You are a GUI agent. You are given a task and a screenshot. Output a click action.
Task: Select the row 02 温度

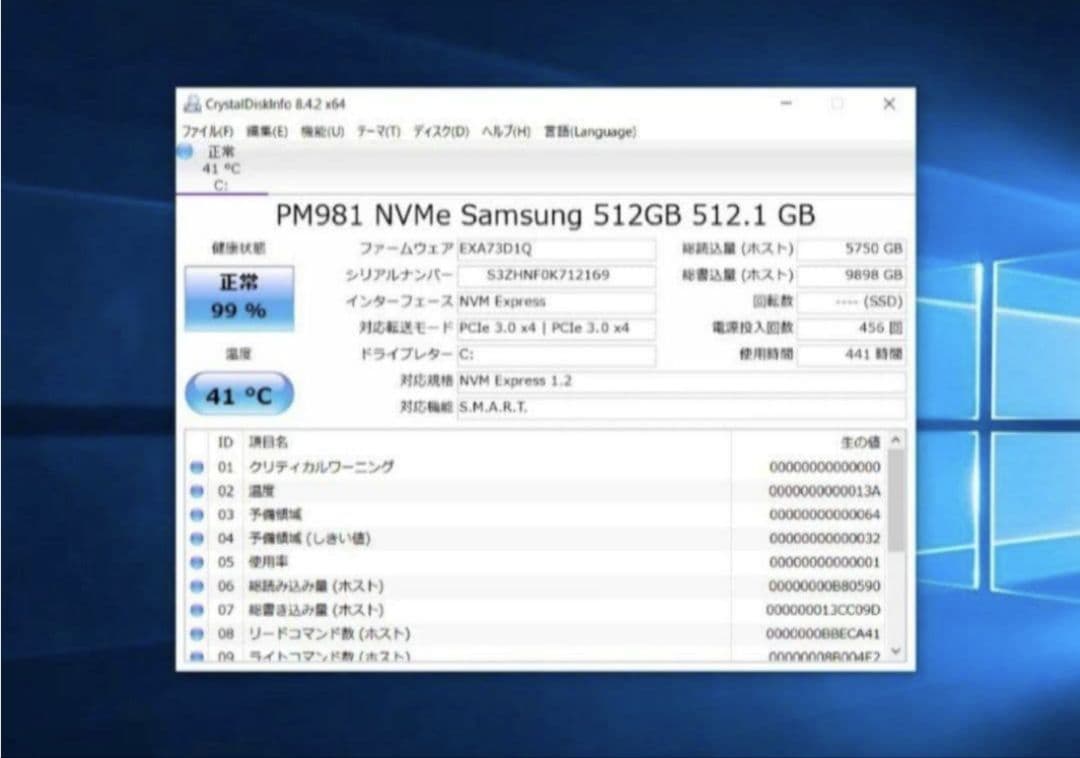coord(535,491)
